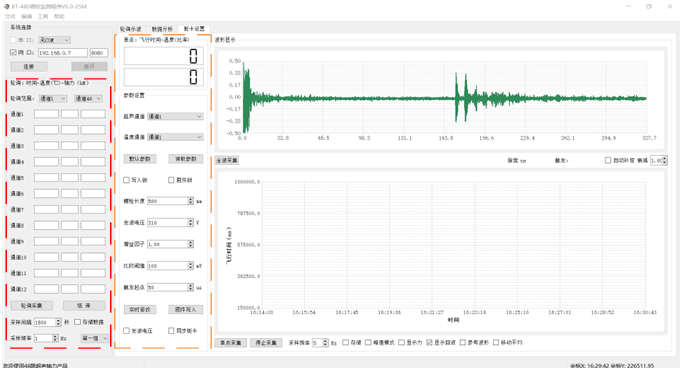Toggle the 自动补偿 checkbox above the chart
Screen dimensions: 685x371
(608, 160)
